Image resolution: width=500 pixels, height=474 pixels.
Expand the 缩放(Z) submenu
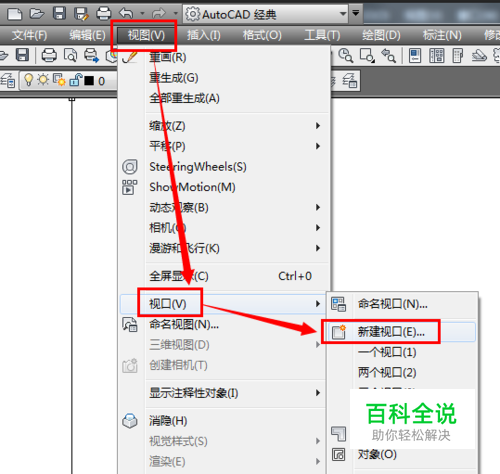pos(224,126)
